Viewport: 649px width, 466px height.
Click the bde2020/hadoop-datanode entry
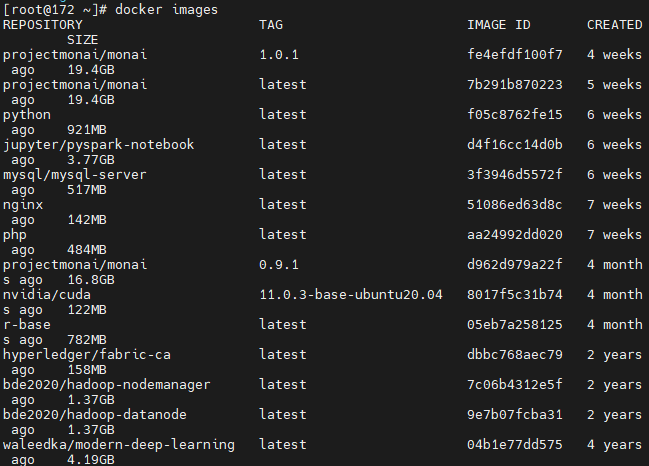click(x=95, y=415)
